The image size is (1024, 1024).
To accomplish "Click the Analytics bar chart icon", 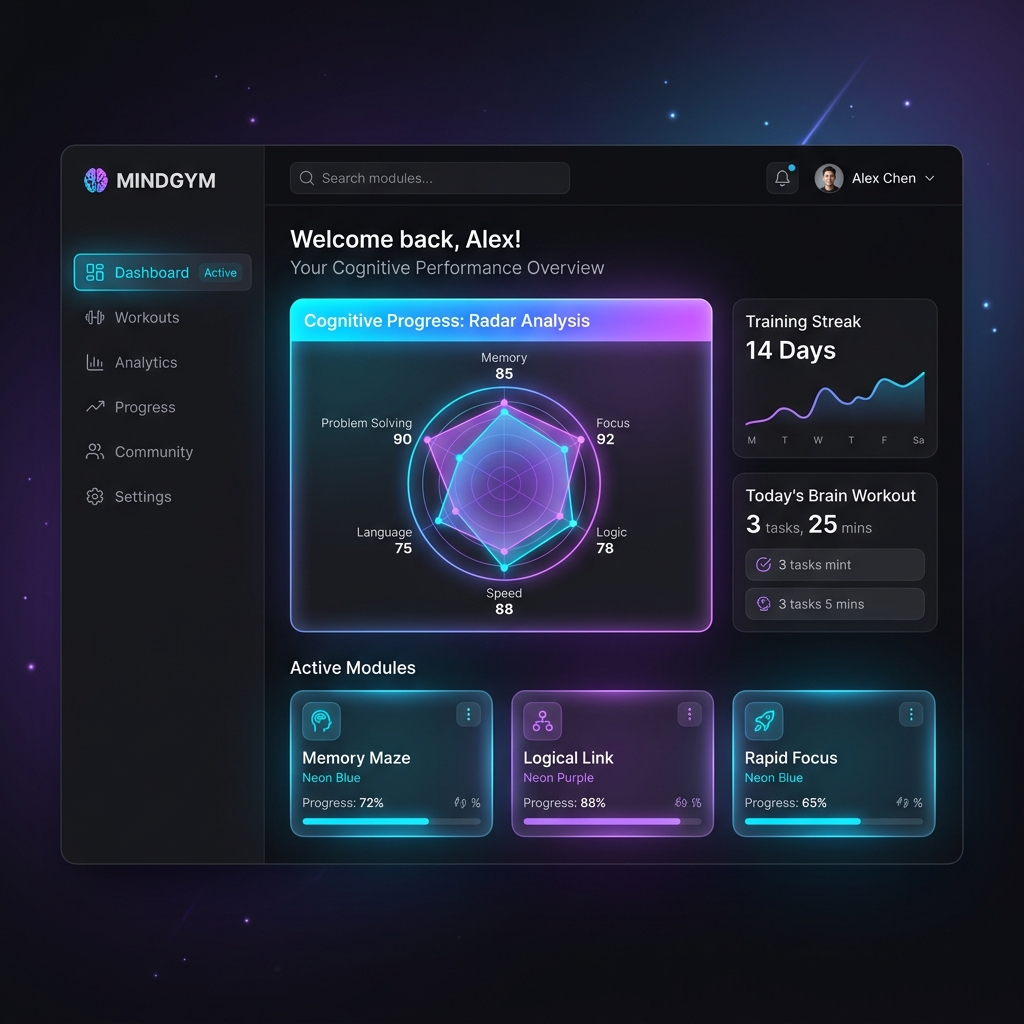I will click(x=95, y=362).
